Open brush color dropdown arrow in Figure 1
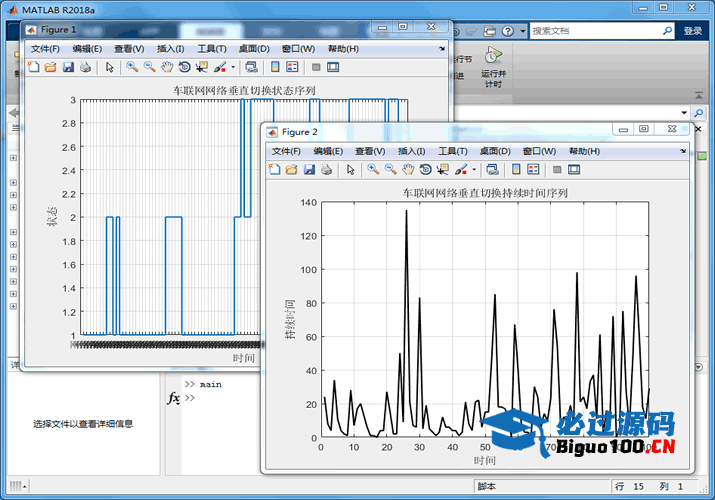The width and height of the screenshot is (715, 500). coord(233,67)
